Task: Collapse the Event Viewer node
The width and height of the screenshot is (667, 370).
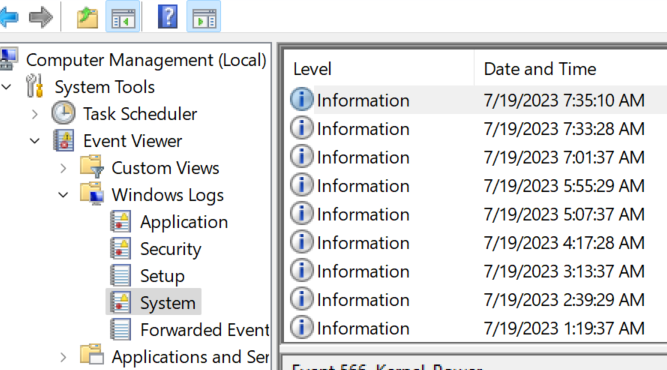Action: tap(35, 141)
